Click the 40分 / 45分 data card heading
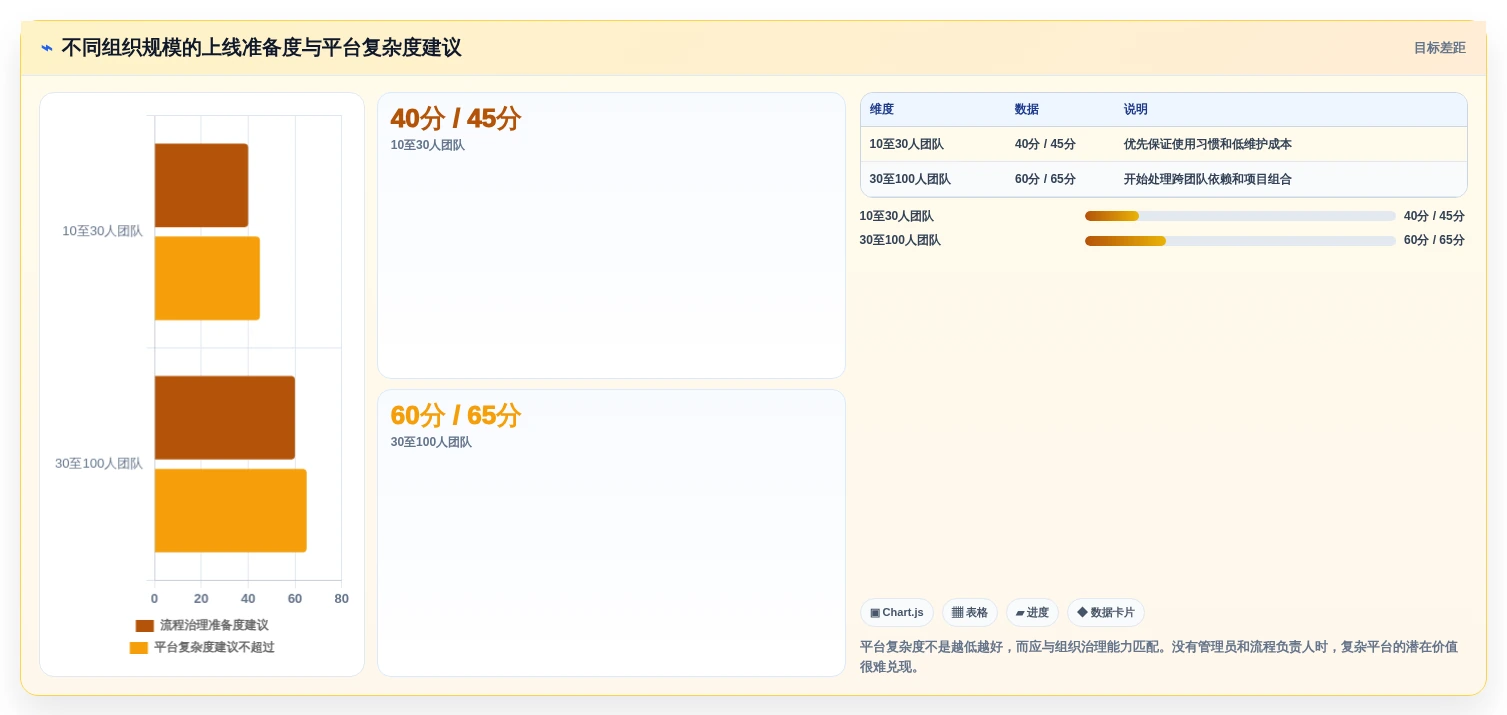Image resolution: width=1507 pixels, height=715 pixels. pos(456,118)
